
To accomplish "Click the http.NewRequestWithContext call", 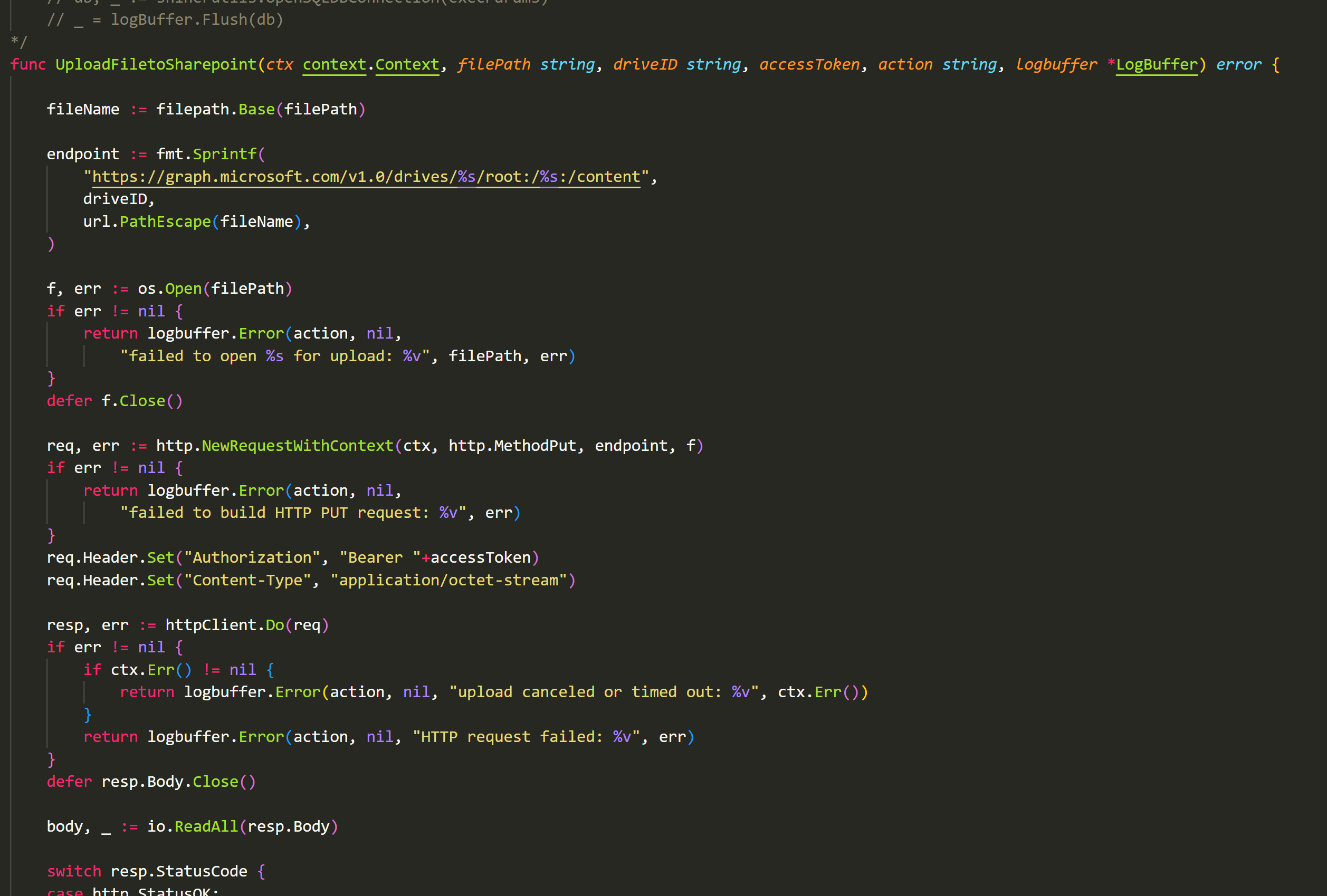I will 297,445.
